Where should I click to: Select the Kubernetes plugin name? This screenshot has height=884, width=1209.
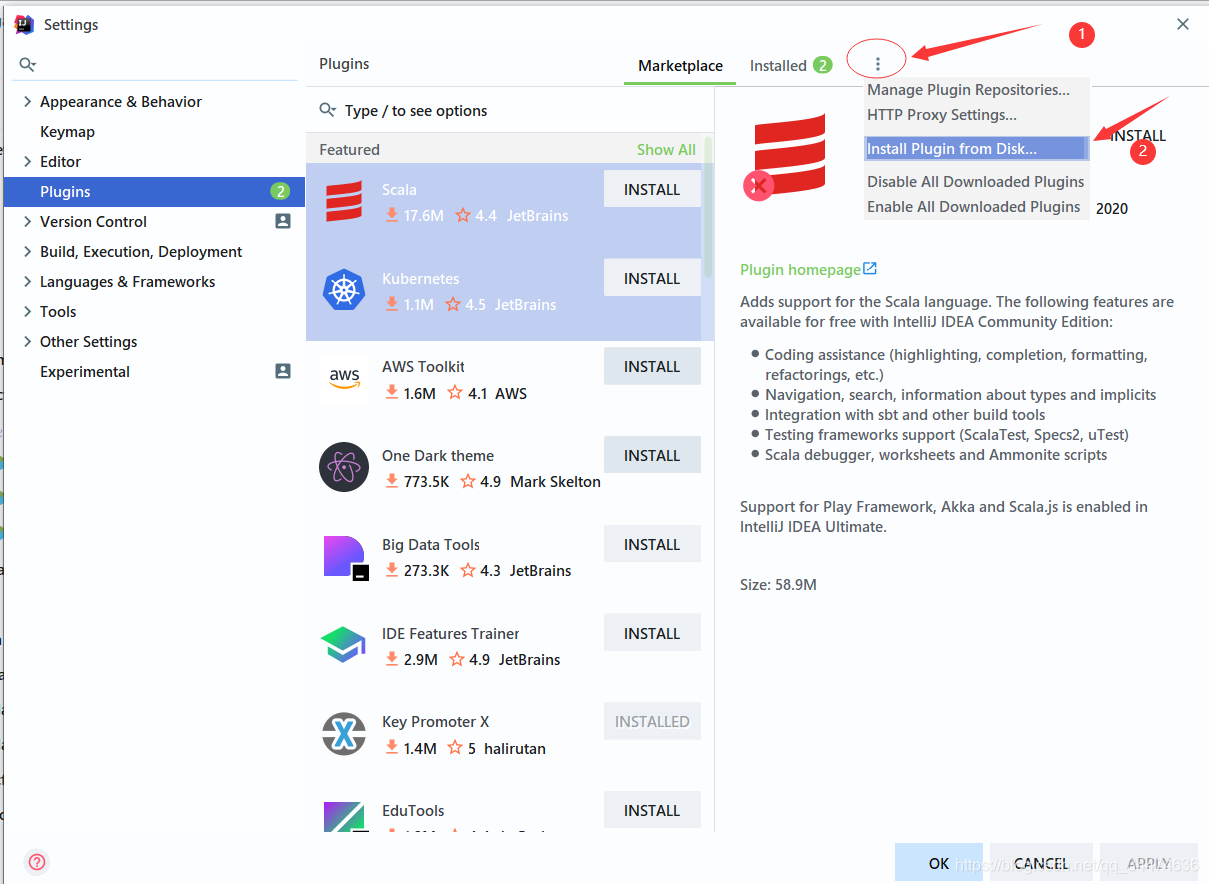[420, 278]
